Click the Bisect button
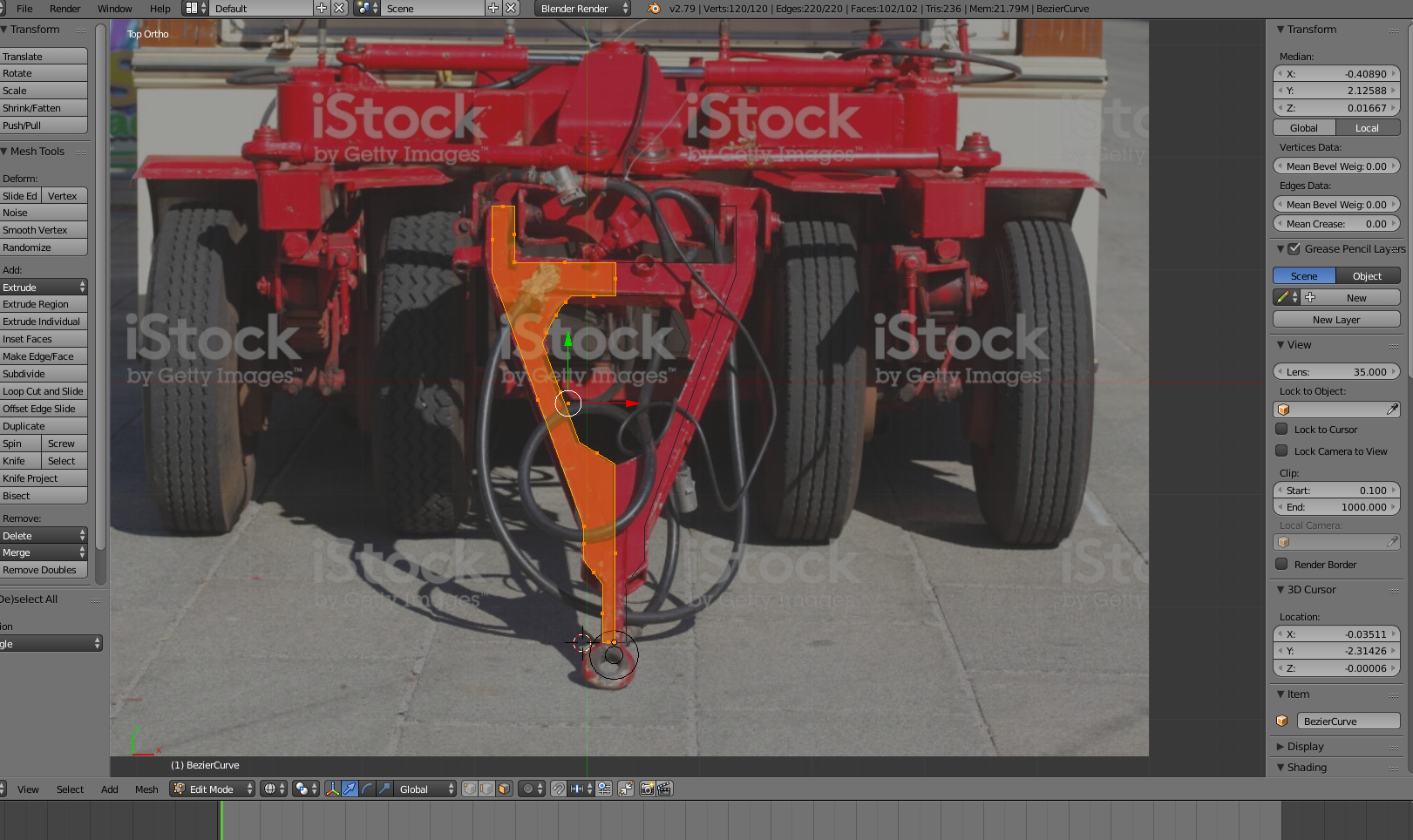The height and width of the screenshot is (840, 1413). [x=44, y=496]
